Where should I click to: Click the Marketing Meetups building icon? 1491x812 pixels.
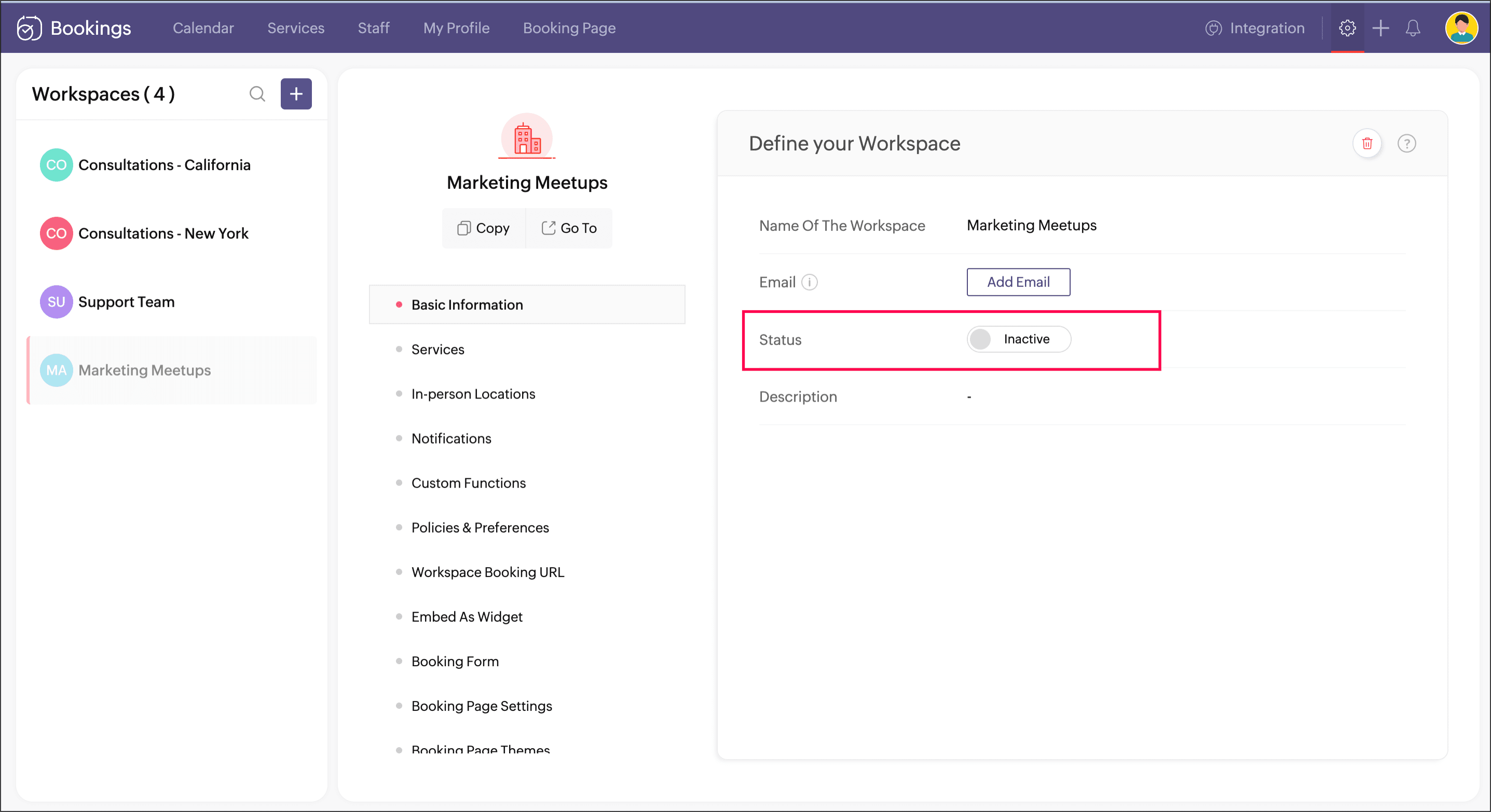527,137
